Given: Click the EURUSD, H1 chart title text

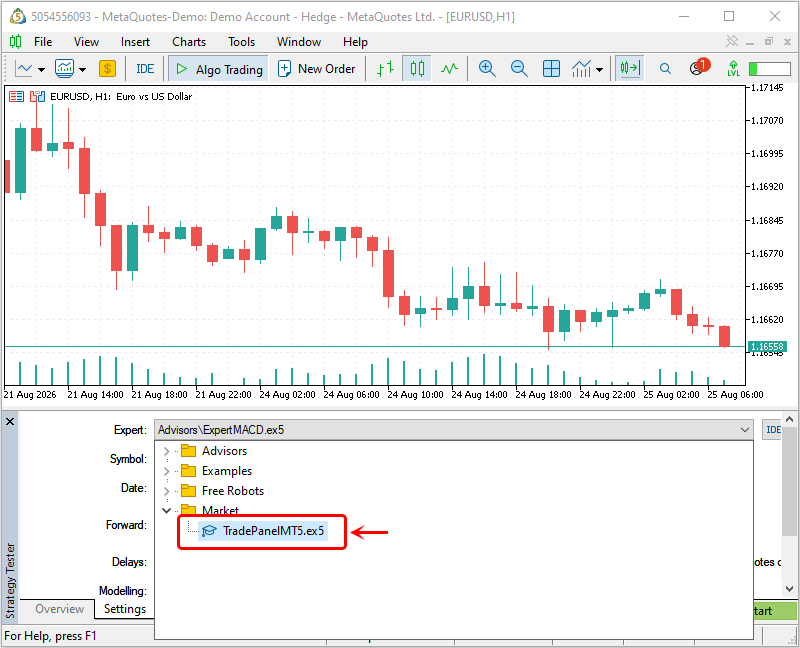Looking at the screenshot, I should coord(121,96).
